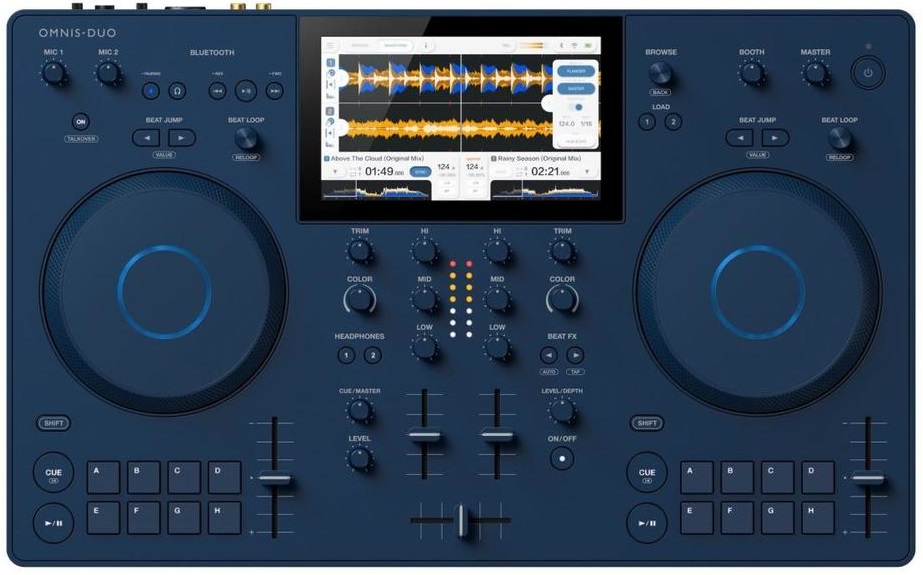
Task: Tap the info icon on touchscreen
Action: (426, 45)
